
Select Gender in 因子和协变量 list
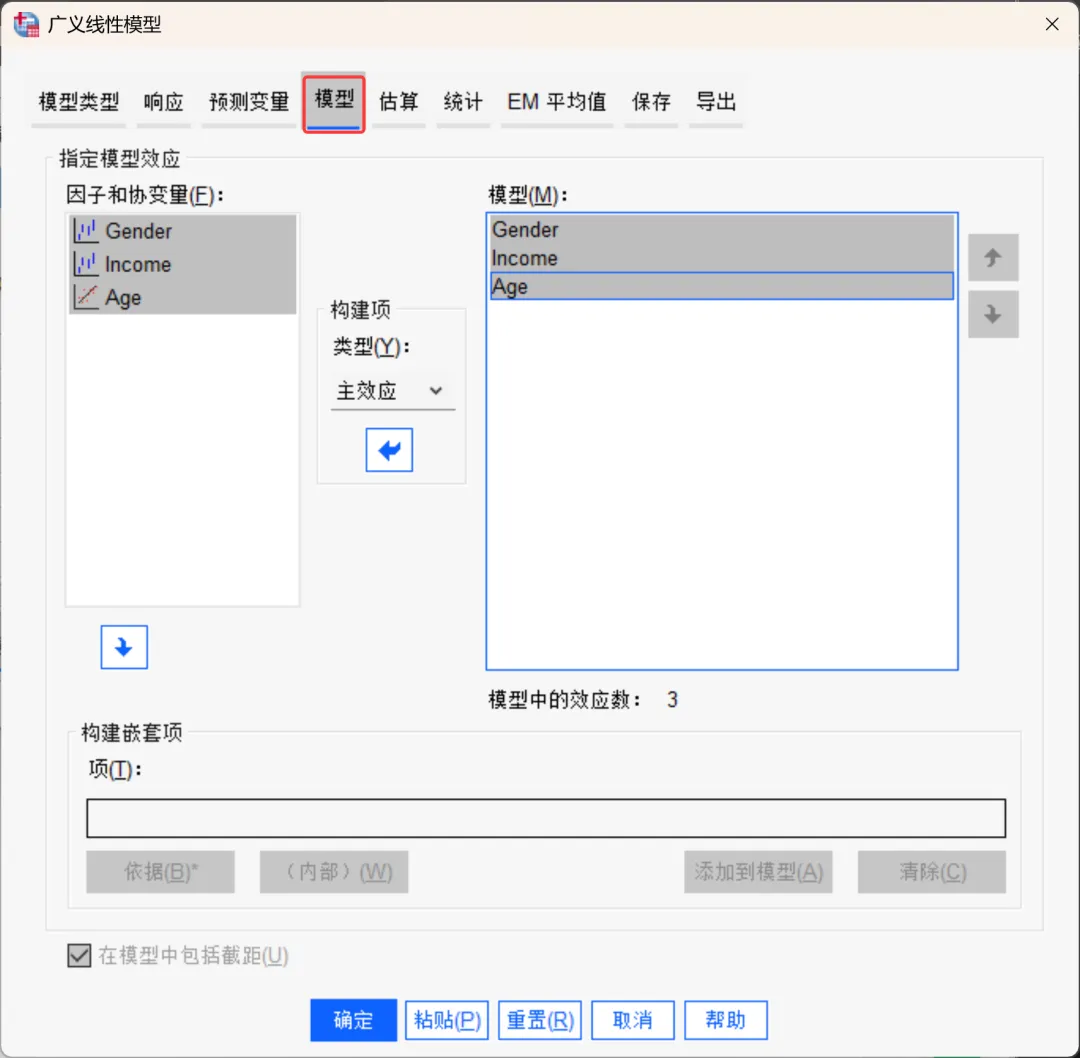(x=183, y=231)
